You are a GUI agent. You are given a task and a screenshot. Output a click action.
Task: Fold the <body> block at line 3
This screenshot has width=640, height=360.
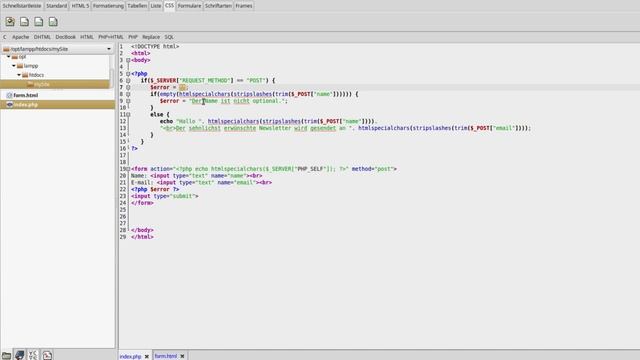click(128, 60)
